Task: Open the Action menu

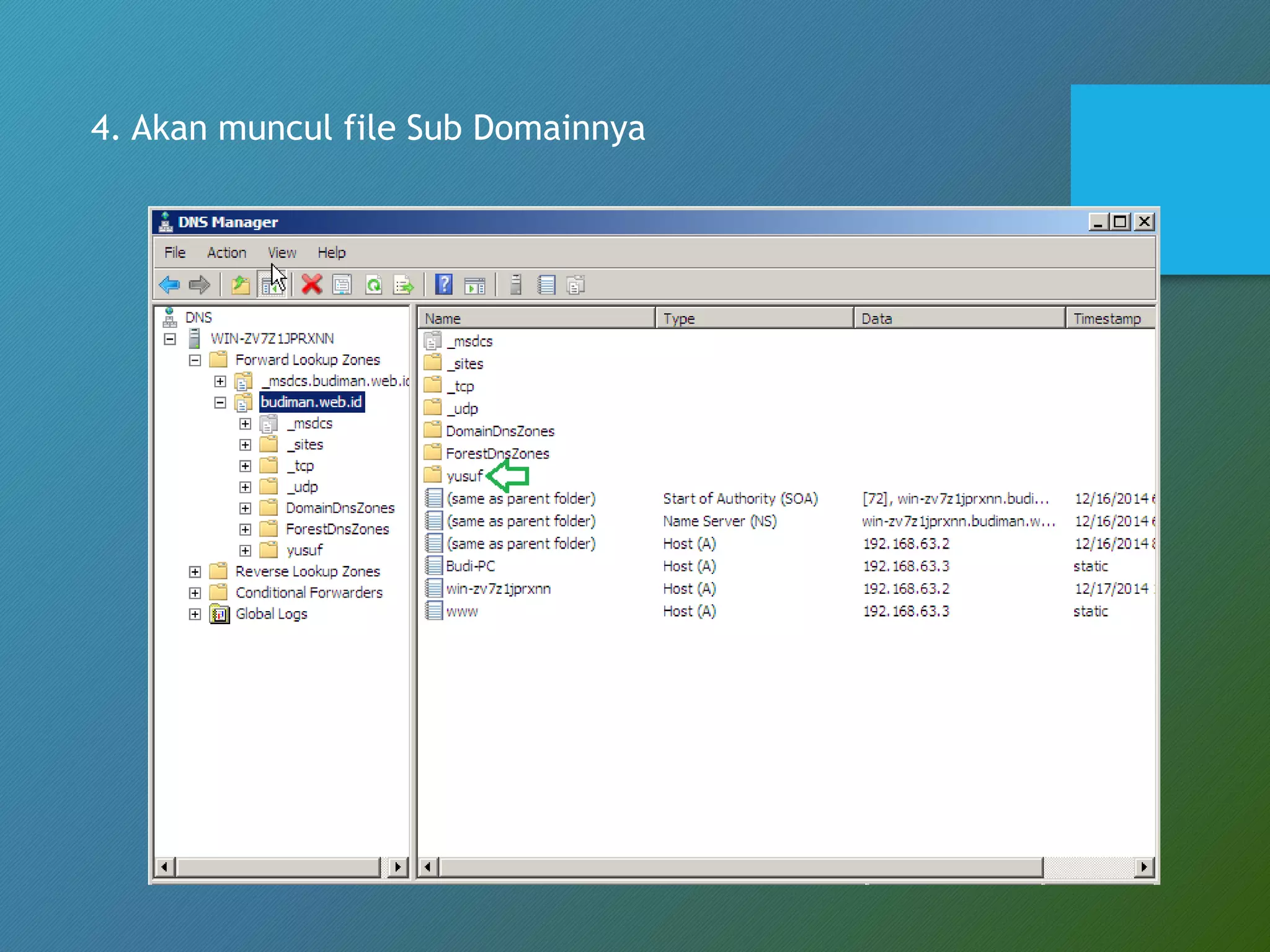Action: [x=226, y=253]
